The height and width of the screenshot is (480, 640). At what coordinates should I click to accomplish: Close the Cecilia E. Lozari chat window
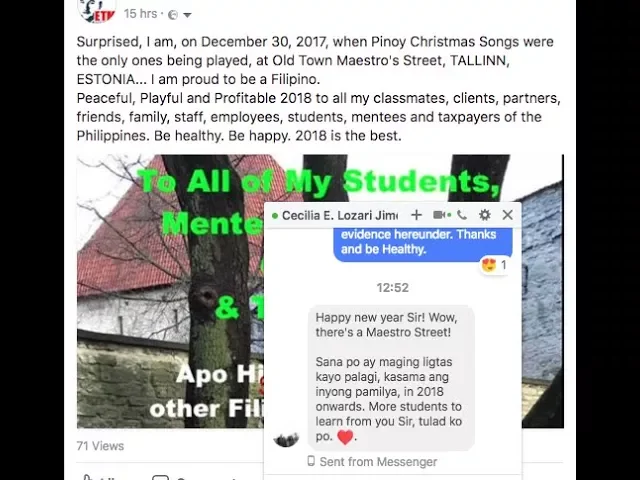click(507, 215)
